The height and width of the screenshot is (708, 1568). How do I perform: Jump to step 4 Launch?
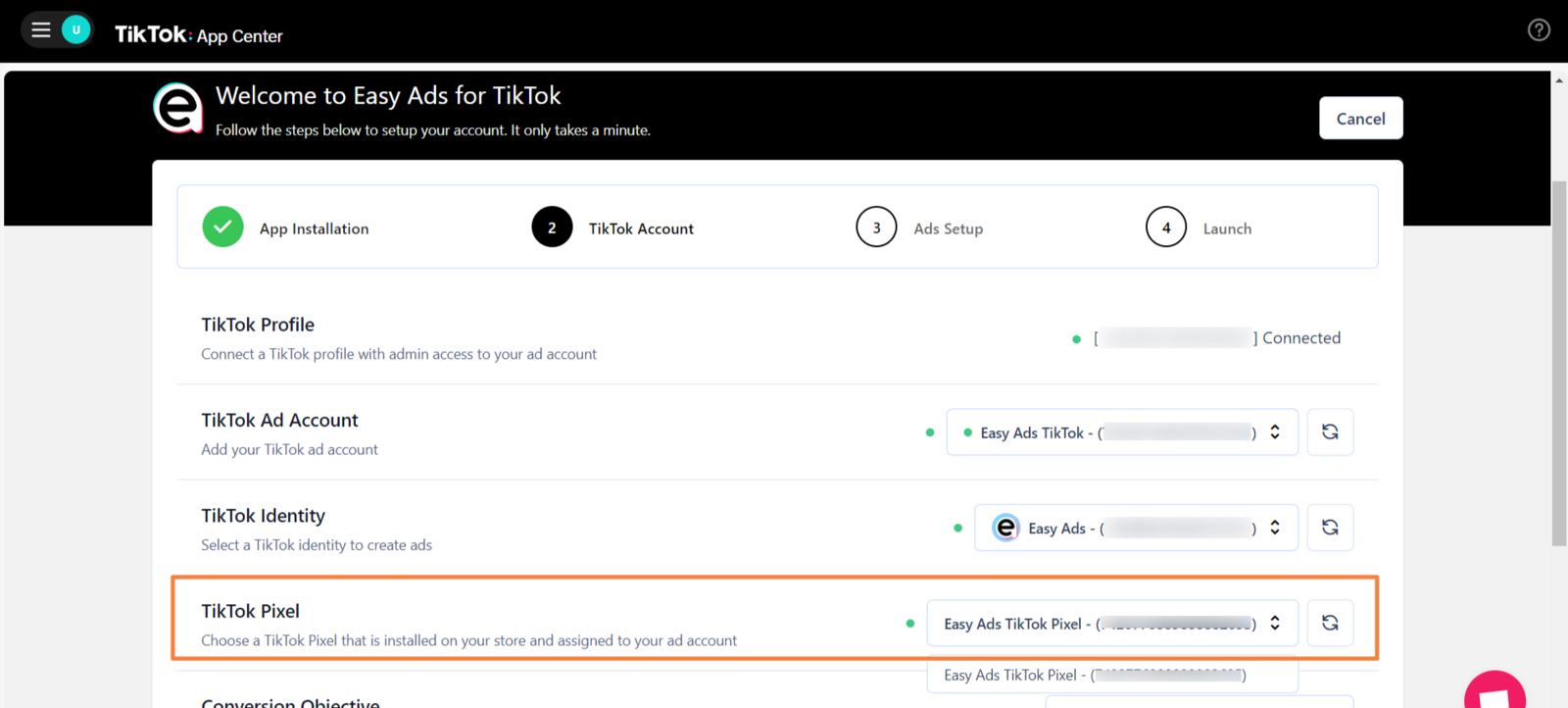pos(1166,228)
